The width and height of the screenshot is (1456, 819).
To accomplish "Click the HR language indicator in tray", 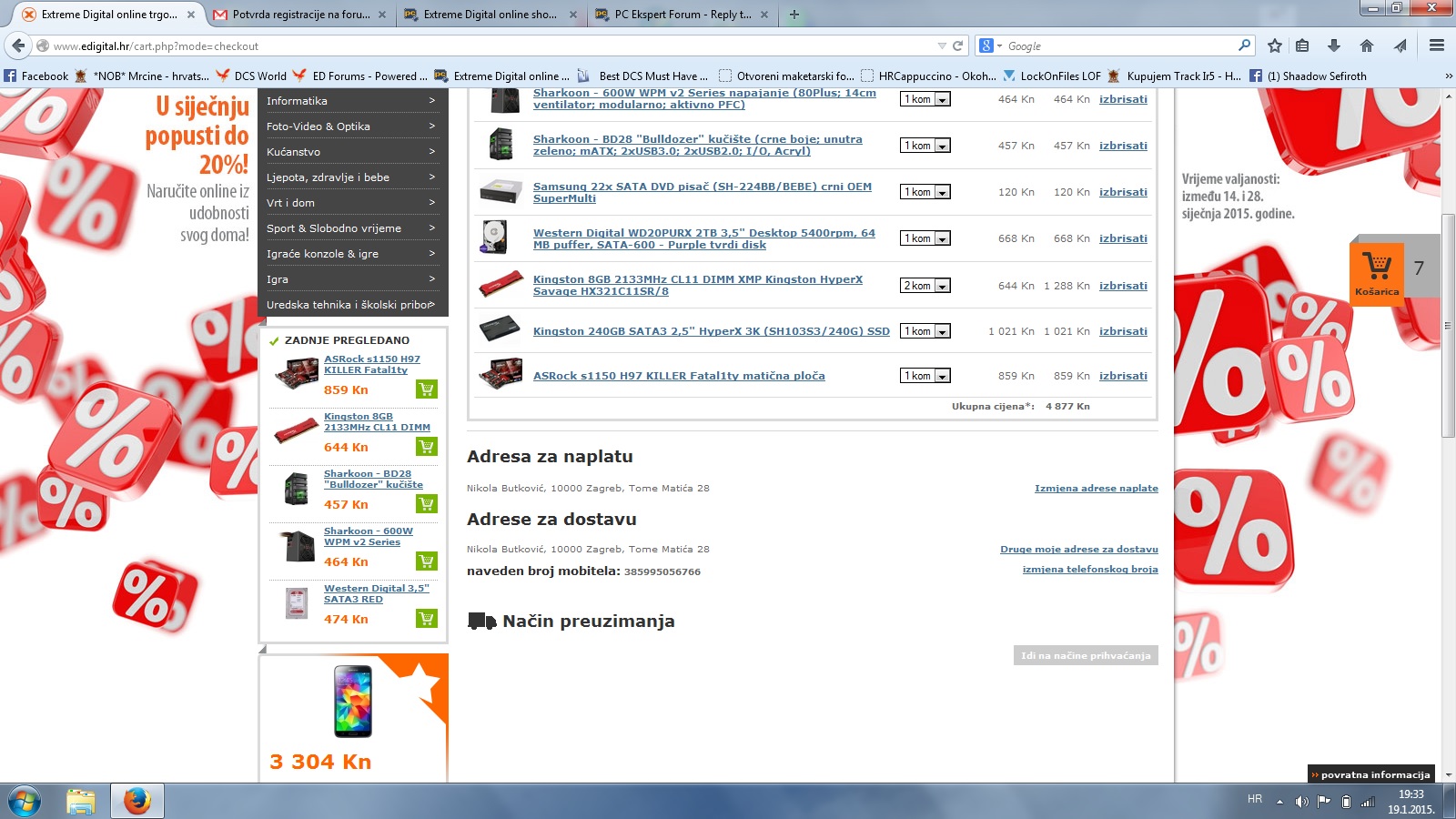I will click(x=1255, y=799).
